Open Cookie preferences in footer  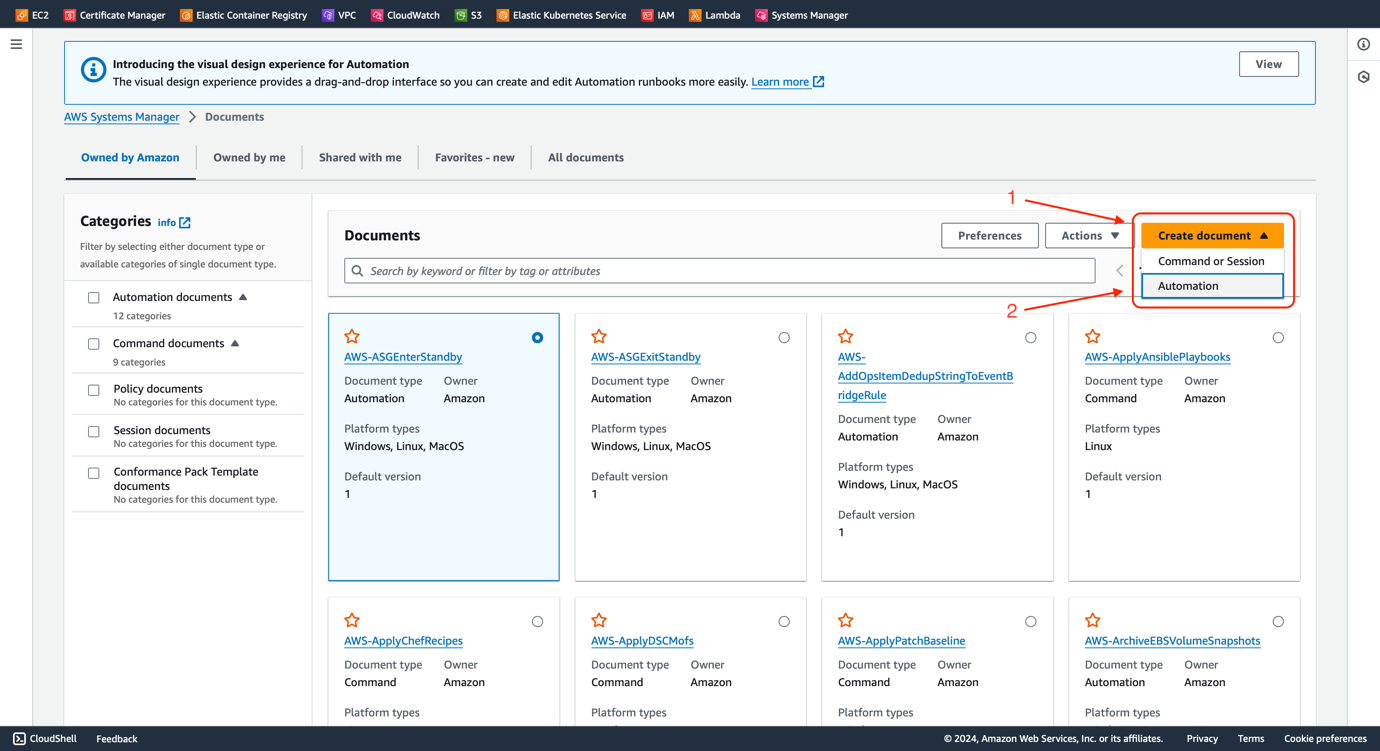1325,739
